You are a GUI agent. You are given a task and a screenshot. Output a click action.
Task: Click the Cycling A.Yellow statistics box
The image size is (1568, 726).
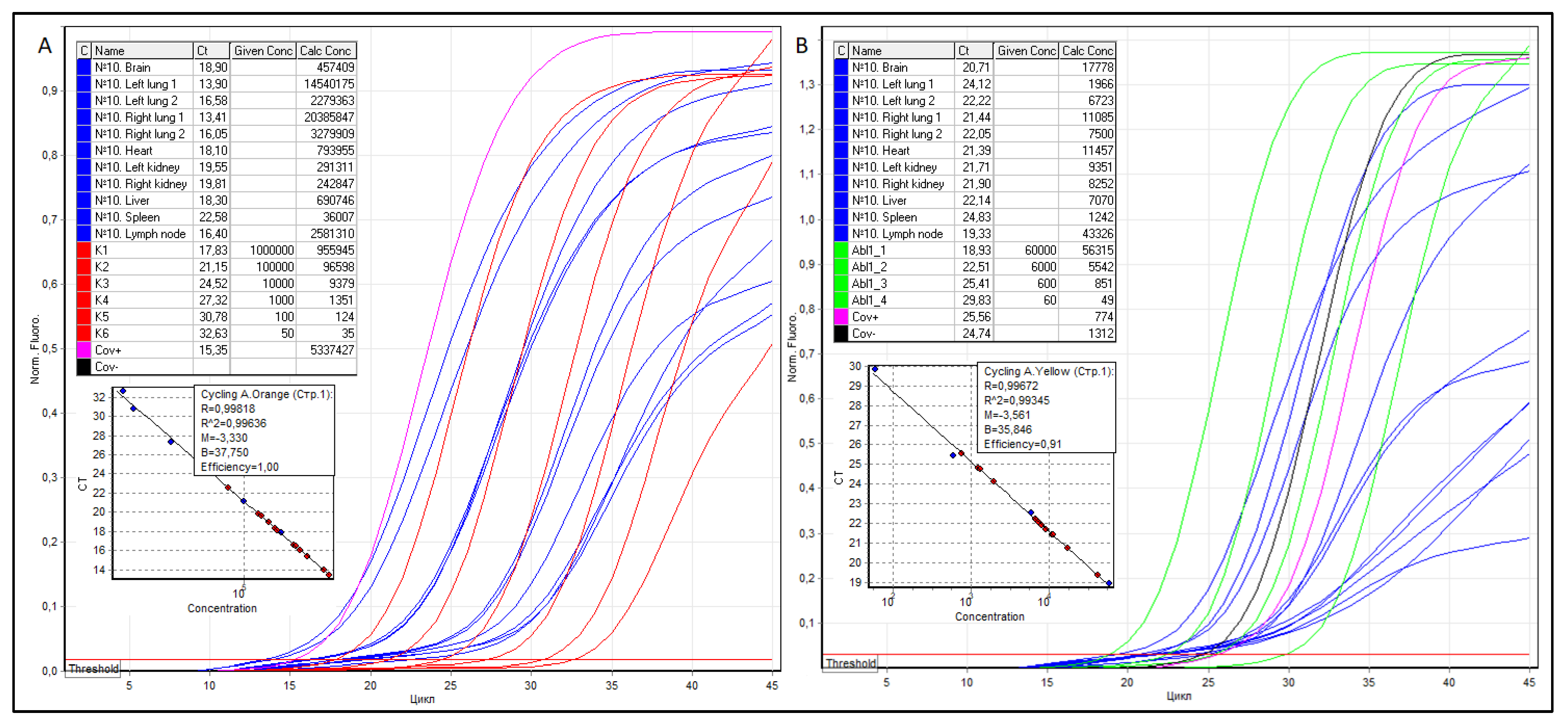tap(1047, 408)
